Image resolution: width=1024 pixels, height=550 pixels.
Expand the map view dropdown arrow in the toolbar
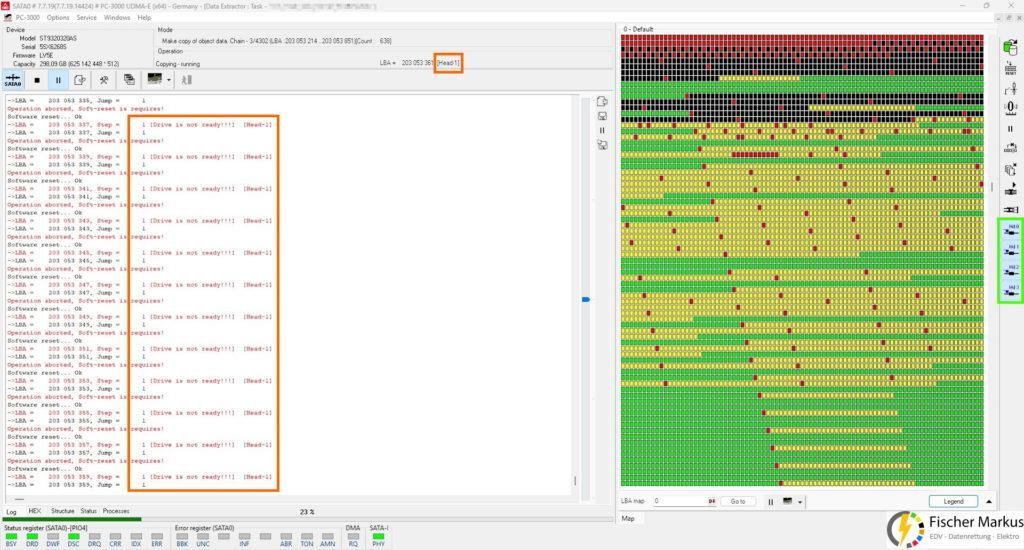pos(169,80)
